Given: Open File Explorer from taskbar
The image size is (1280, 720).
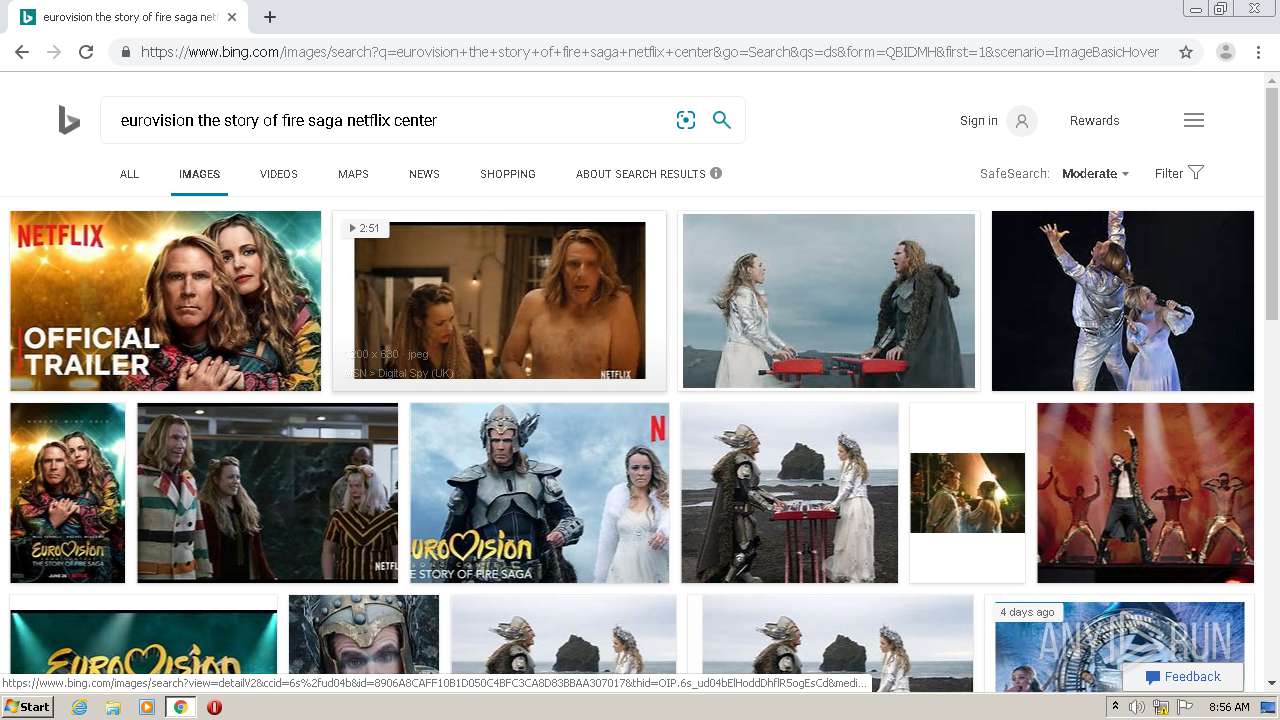Looking at the screenshot, I should [x=113, y=707].
